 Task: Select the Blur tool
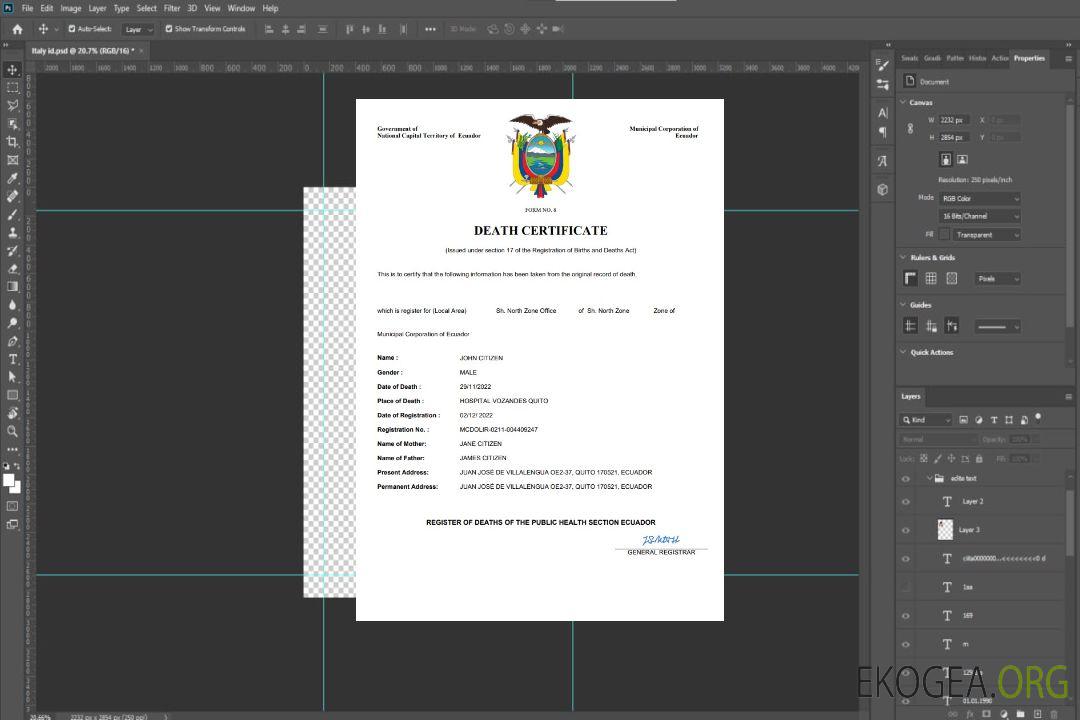[12, 305]
